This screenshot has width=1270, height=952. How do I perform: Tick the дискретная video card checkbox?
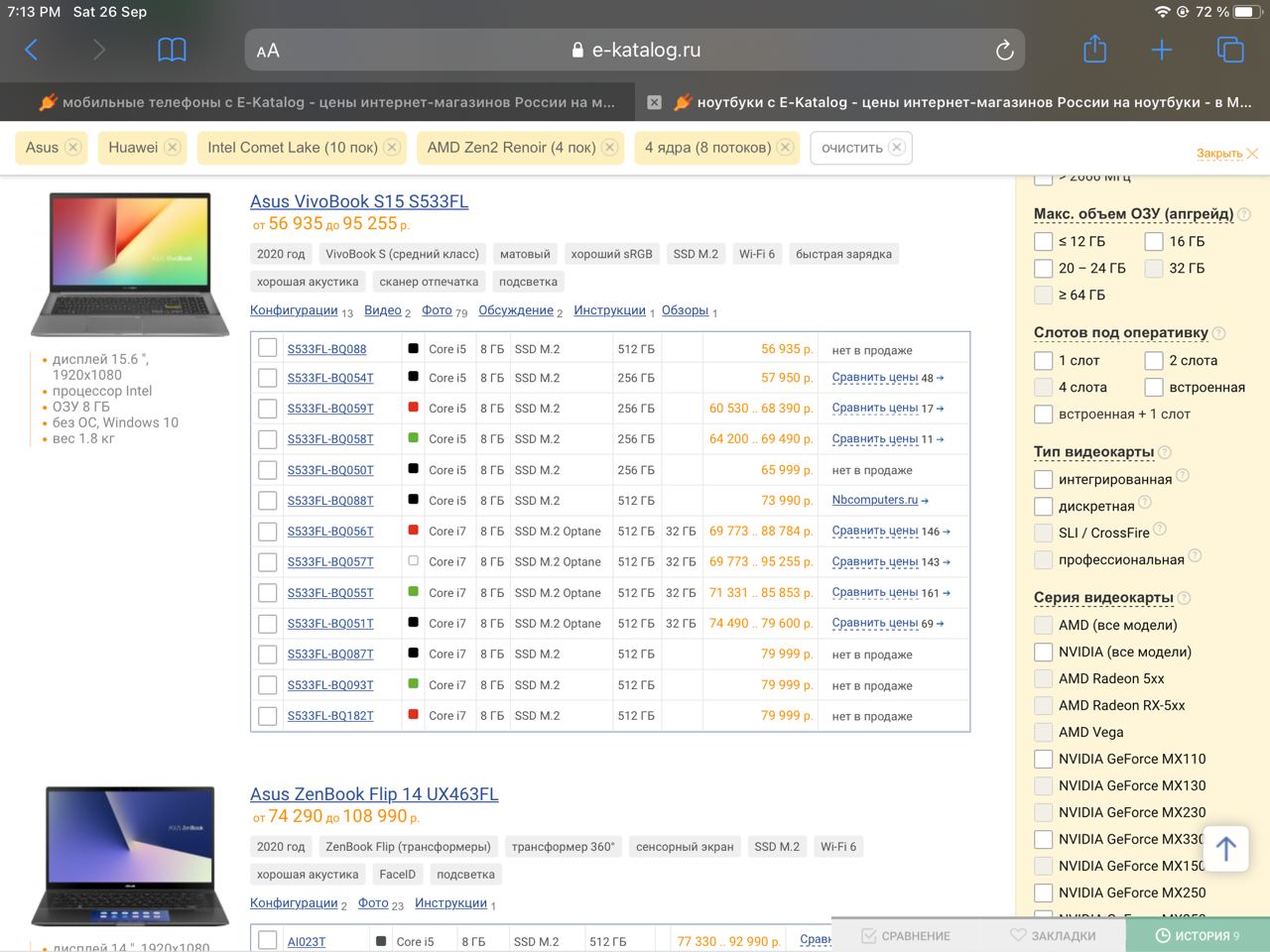point(1043,506)
